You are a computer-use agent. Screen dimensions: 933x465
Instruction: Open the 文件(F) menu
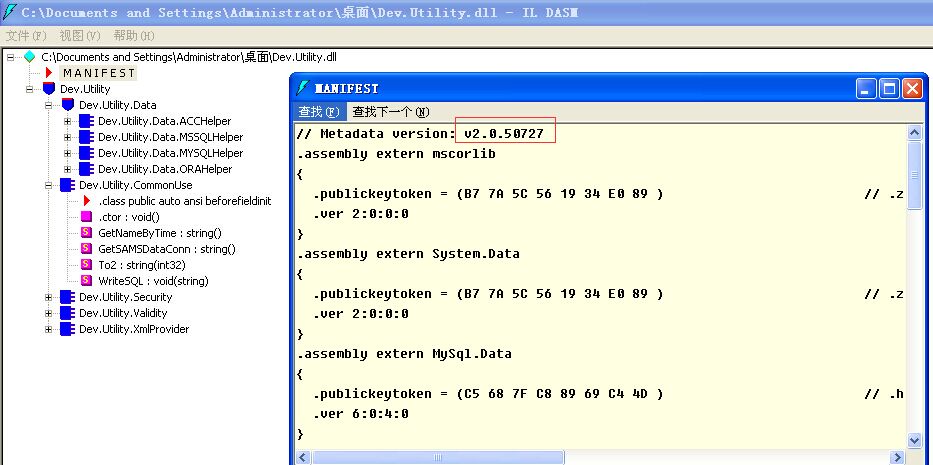26,36
